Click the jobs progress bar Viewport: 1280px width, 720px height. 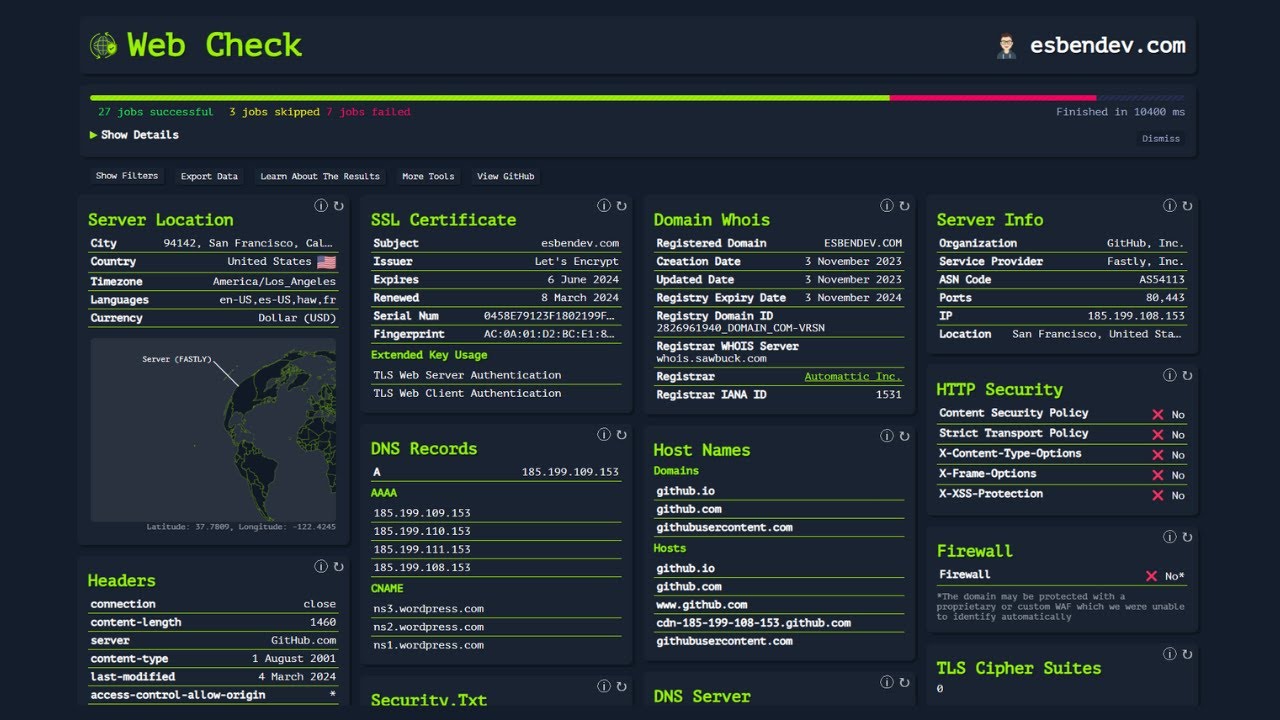click(640, 98)
